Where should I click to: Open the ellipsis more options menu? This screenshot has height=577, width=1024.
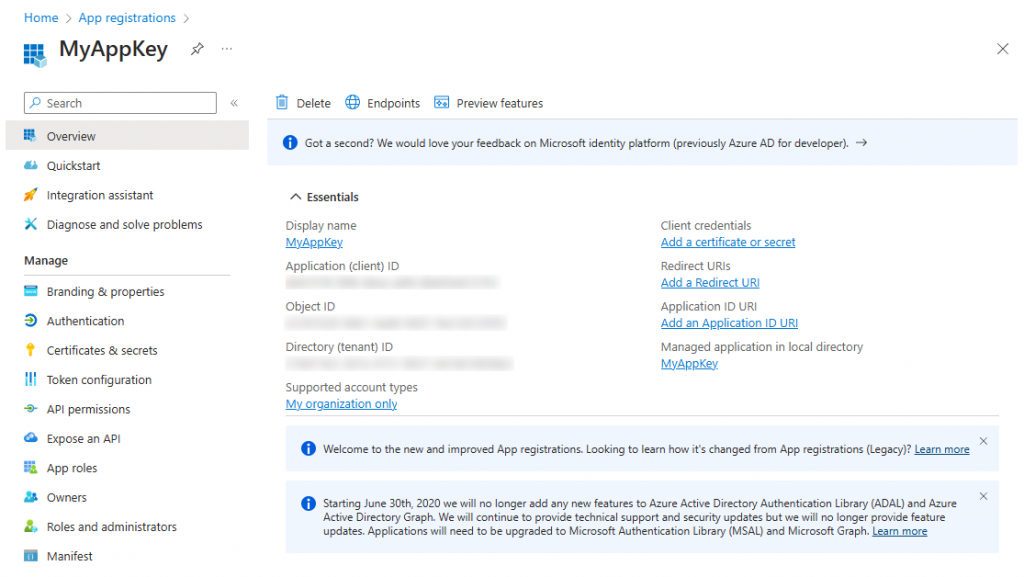pyautogui.click(x=227, y=49)
